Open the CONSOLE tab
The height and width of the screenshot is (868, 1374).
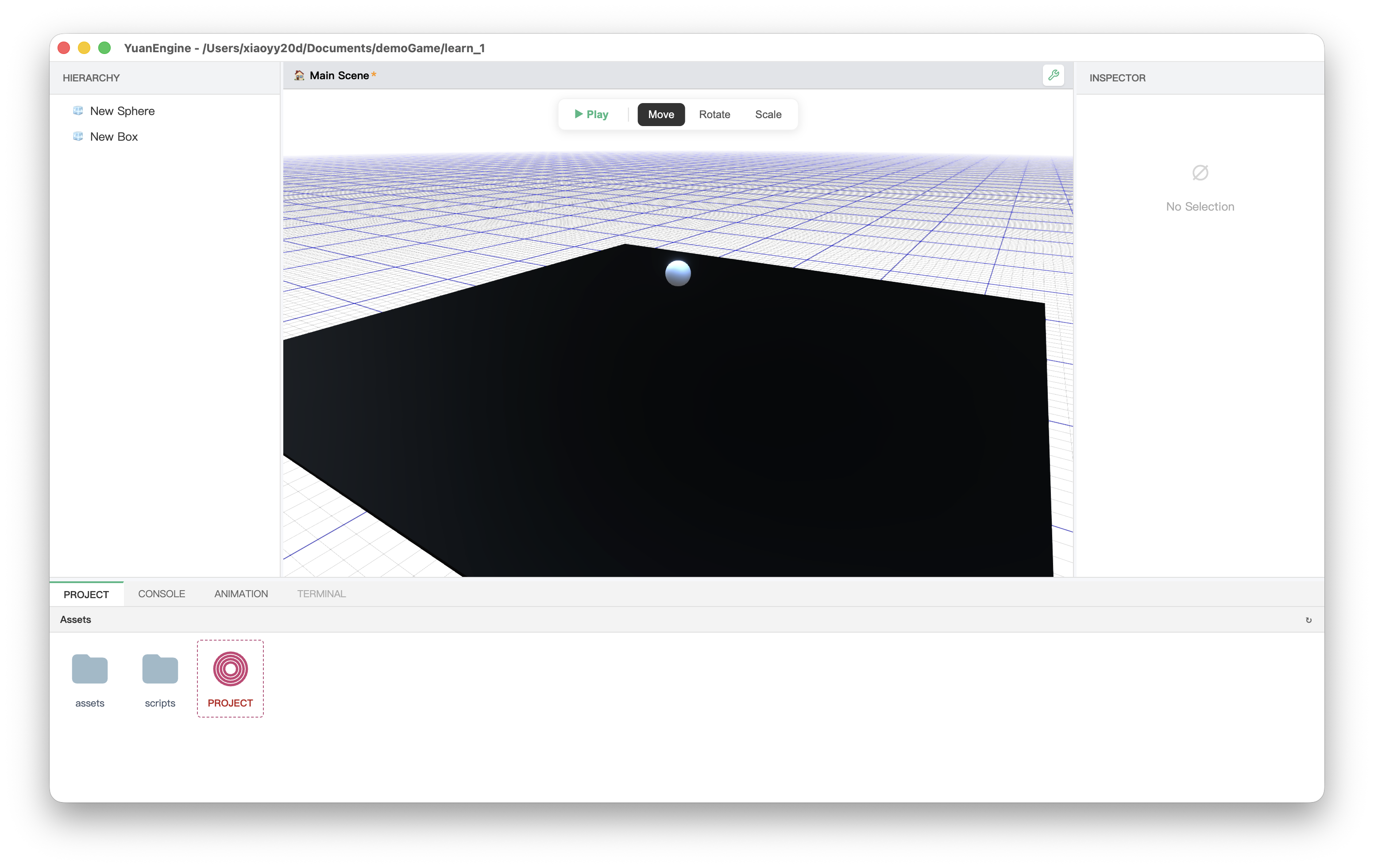point(162,594)
